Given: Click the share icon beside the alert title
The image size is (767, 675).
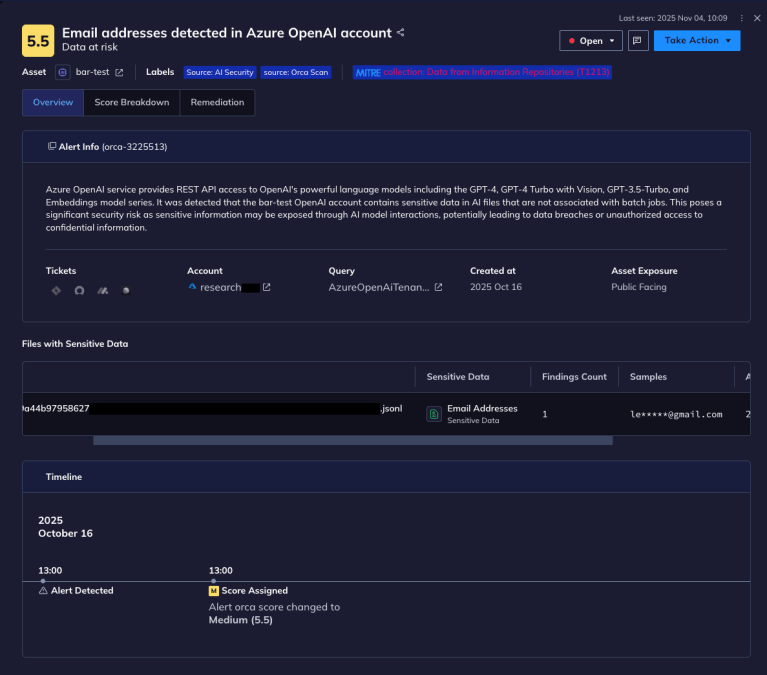Looking at the screenshot, I should [401, 33].
